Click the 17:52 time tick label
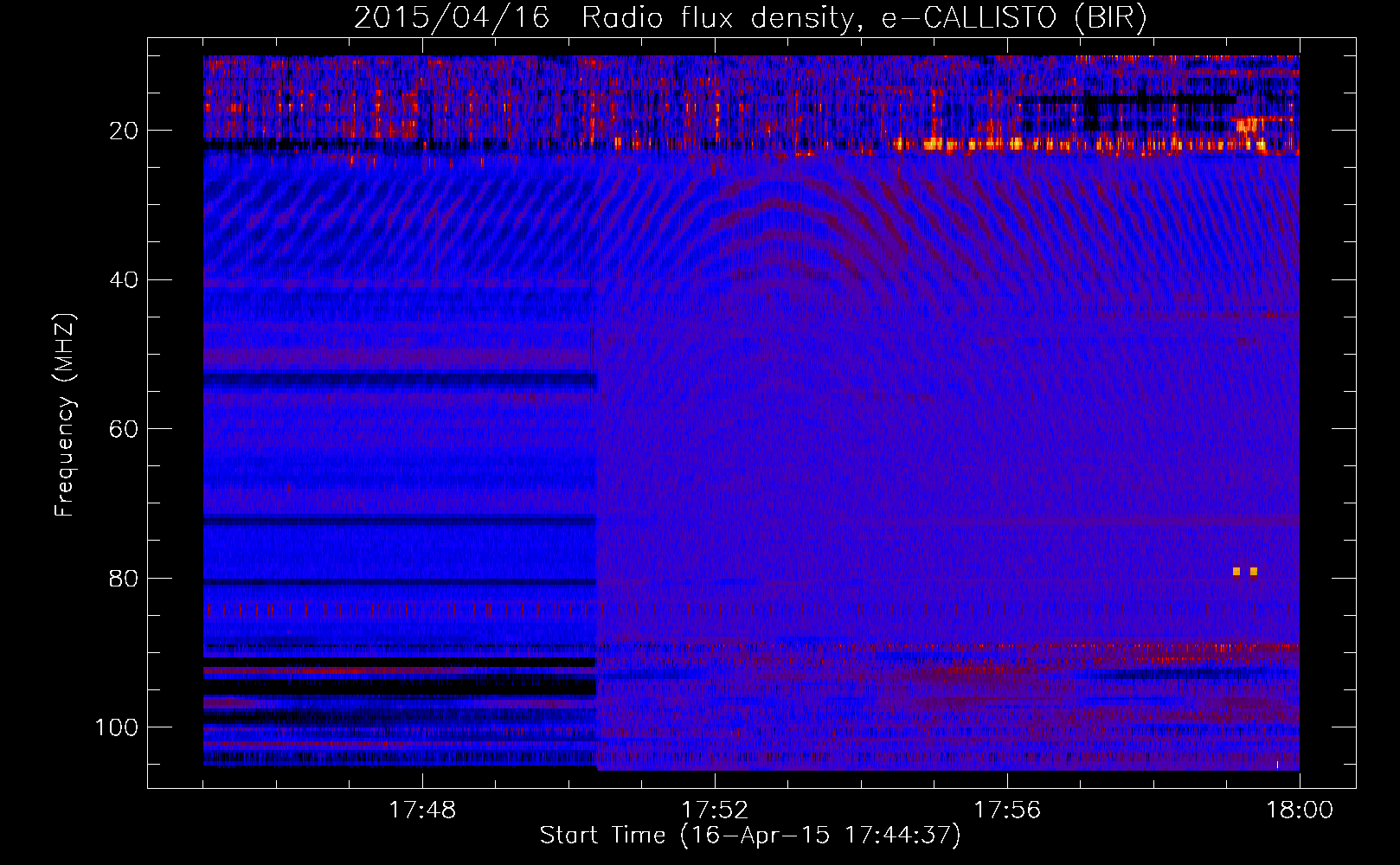1400x865 pixels. (x=715, y=811)
